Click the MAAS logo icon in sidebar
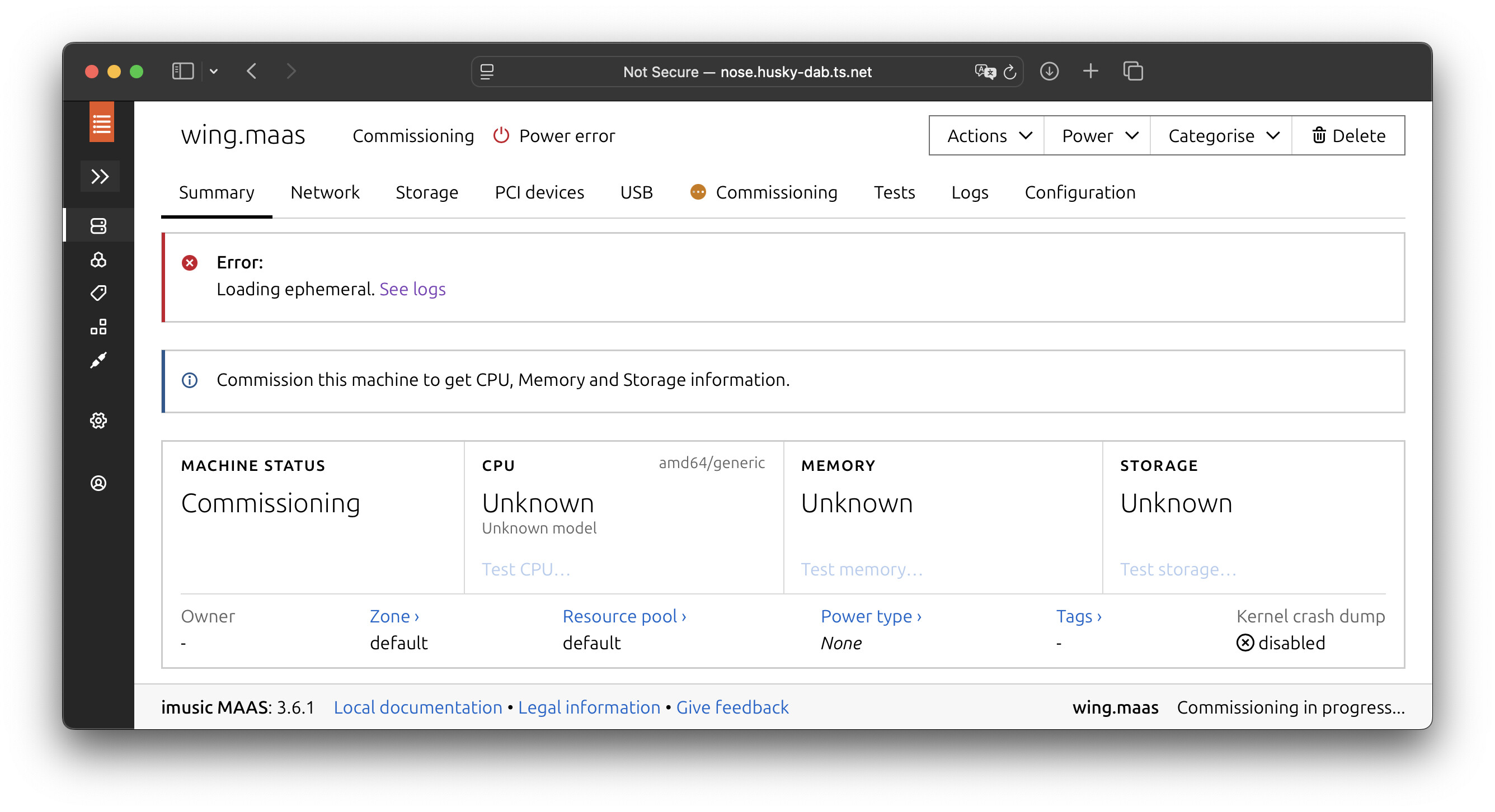 click(x=101, y=123)
